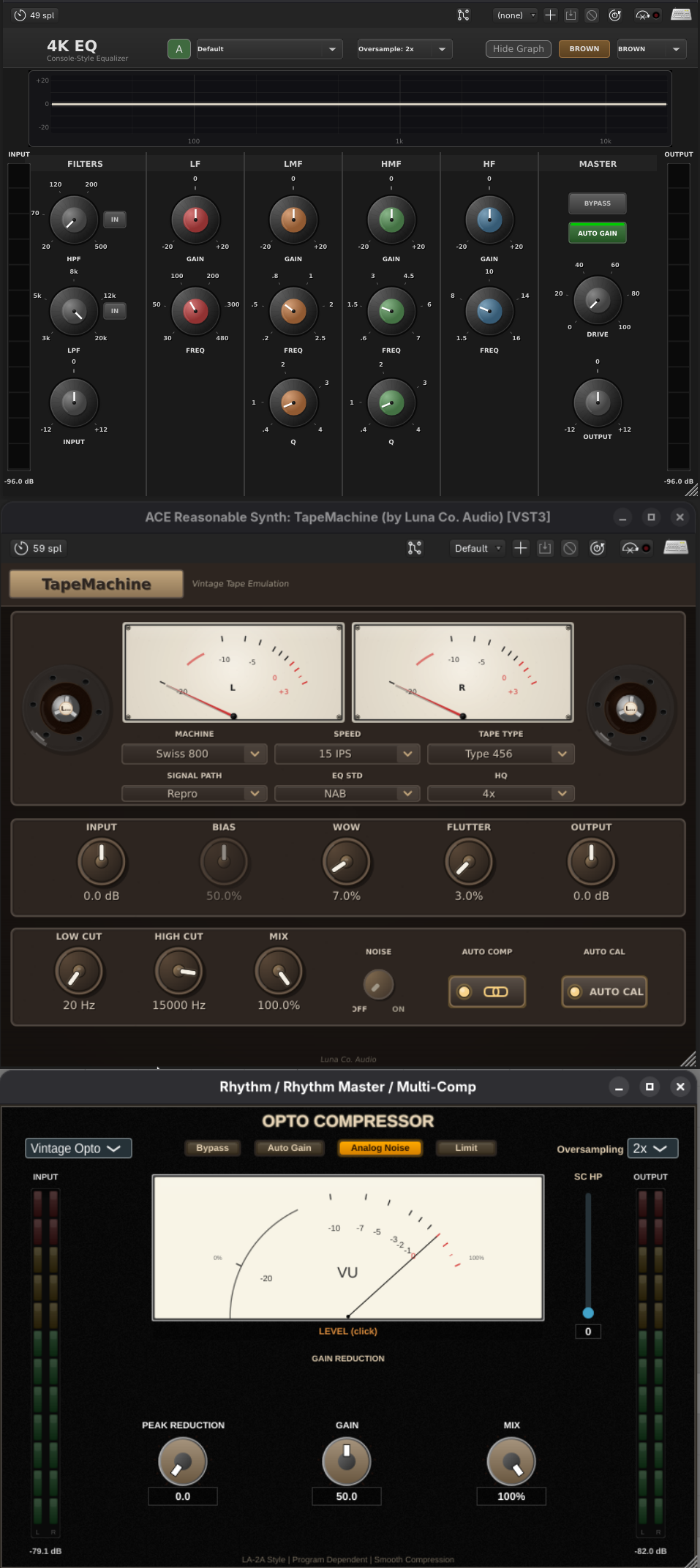Open pin routing icon in 4K EQ toolbar

point(463,15)
